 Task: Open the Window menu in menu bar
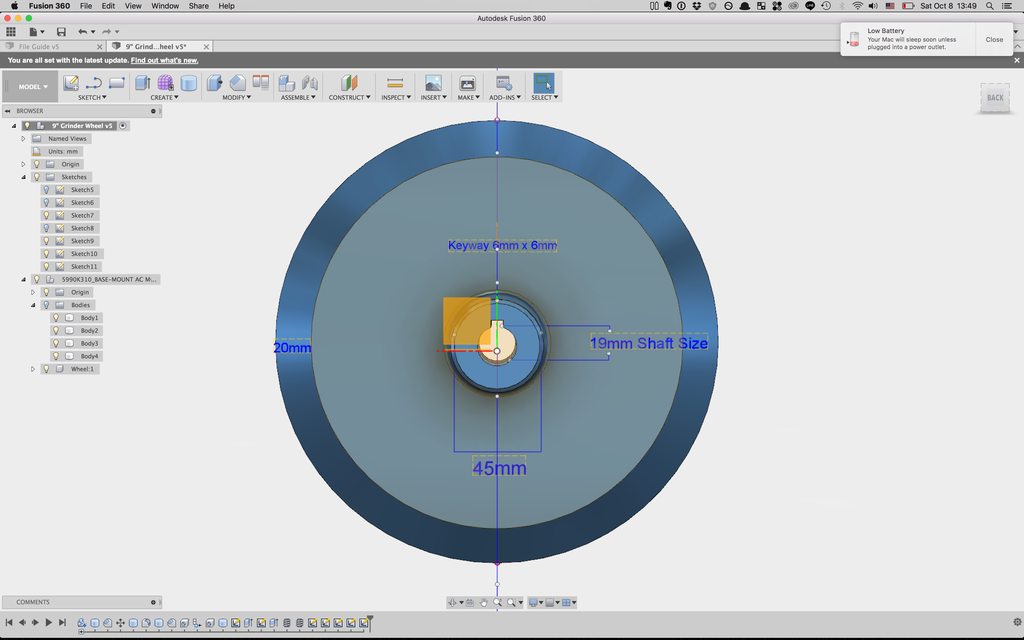click(x=165, y=6)
